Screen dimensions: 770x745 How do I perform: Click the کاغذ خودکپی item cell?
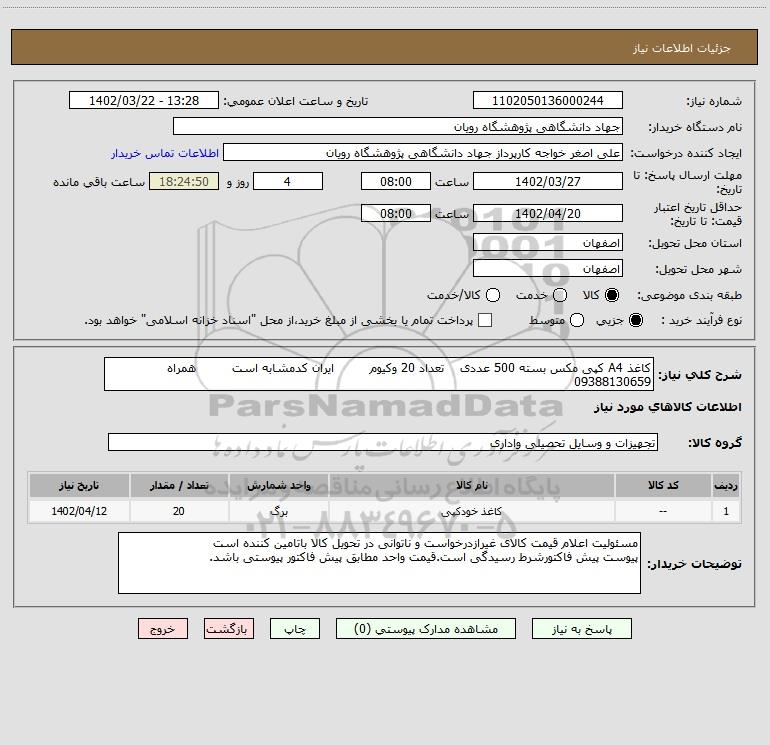click(x=471, y=511)
